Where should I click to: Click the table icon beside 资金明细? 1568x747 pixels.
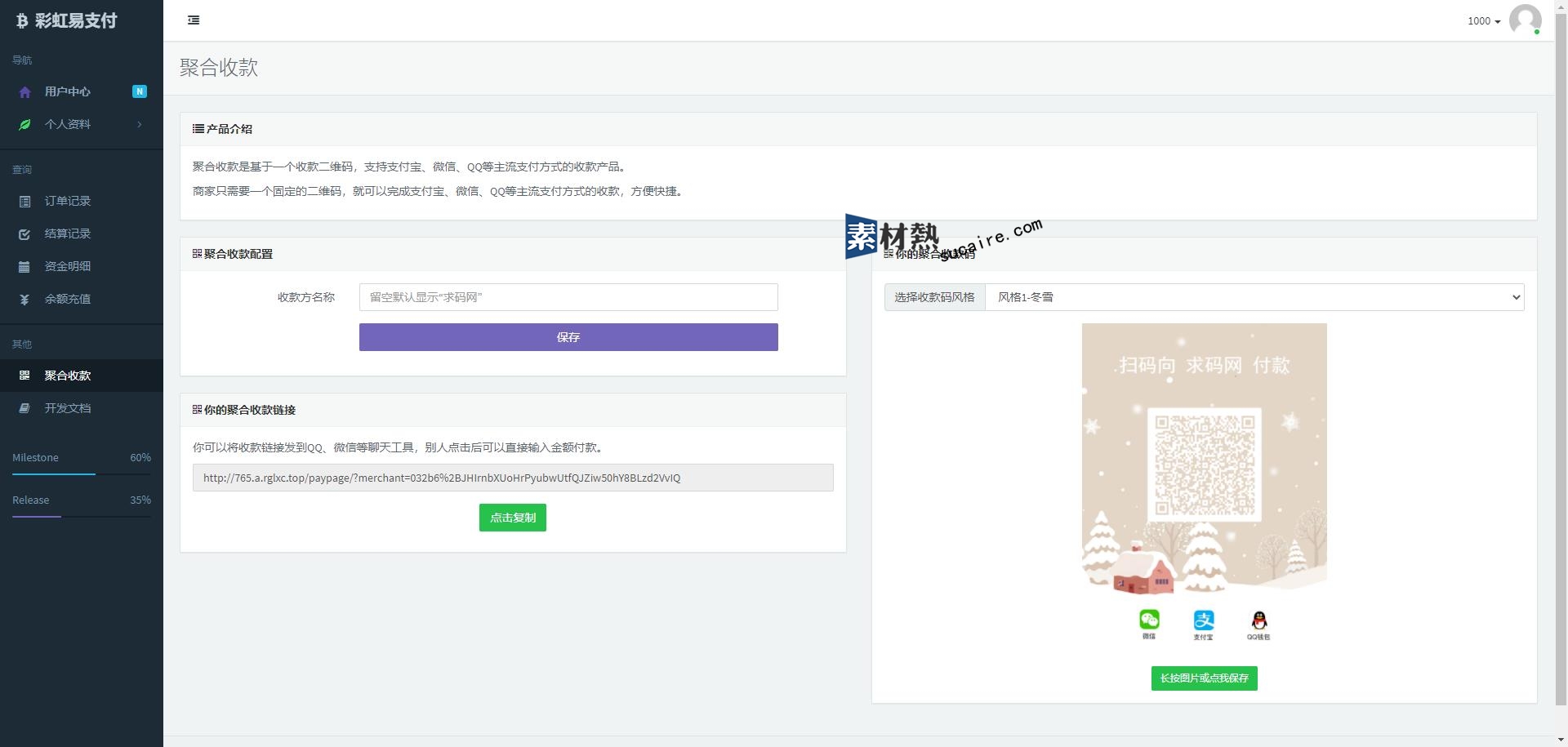(24, 267)
